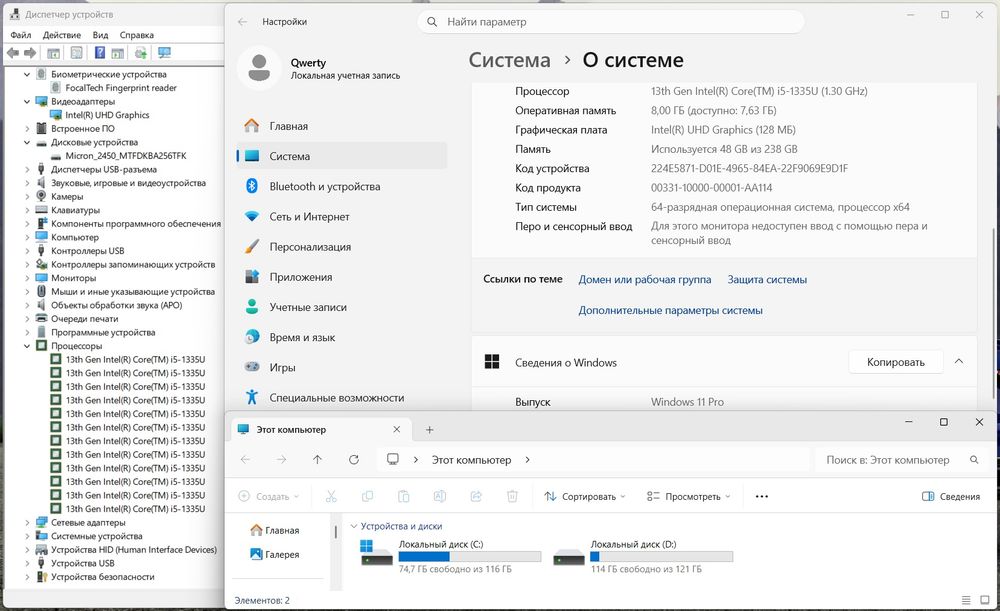
Task: Select Local Disk (C:) drive
Action: [451, 556]
